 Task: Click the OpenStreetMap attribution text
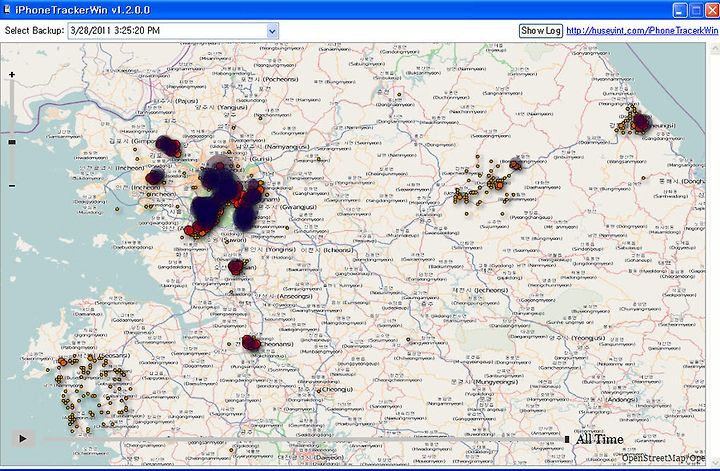[x=664, y=458]
